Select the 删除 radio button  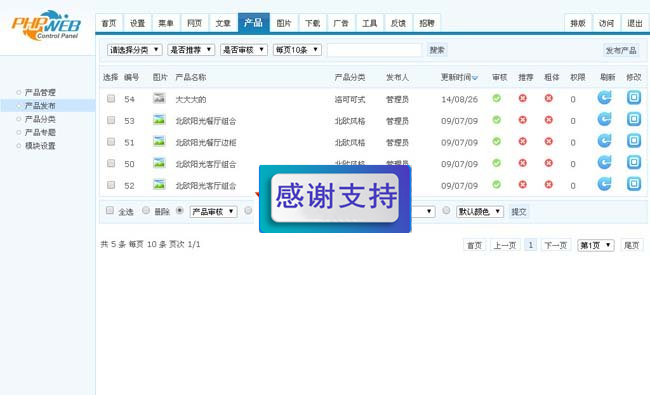pos(146,210)
